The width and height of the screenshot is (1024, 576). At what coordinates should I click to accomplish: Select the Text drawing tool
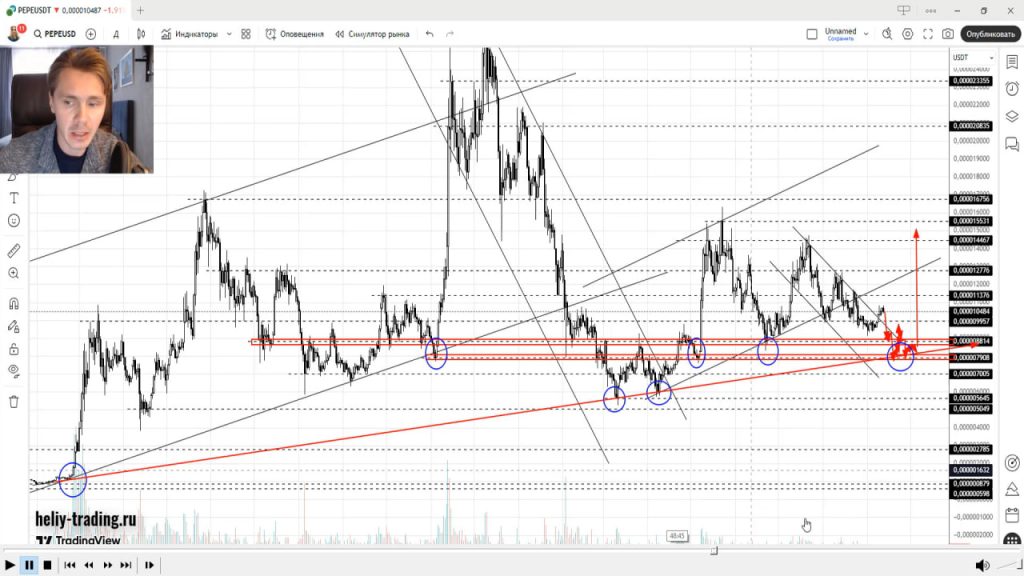[x=14, y=198]
